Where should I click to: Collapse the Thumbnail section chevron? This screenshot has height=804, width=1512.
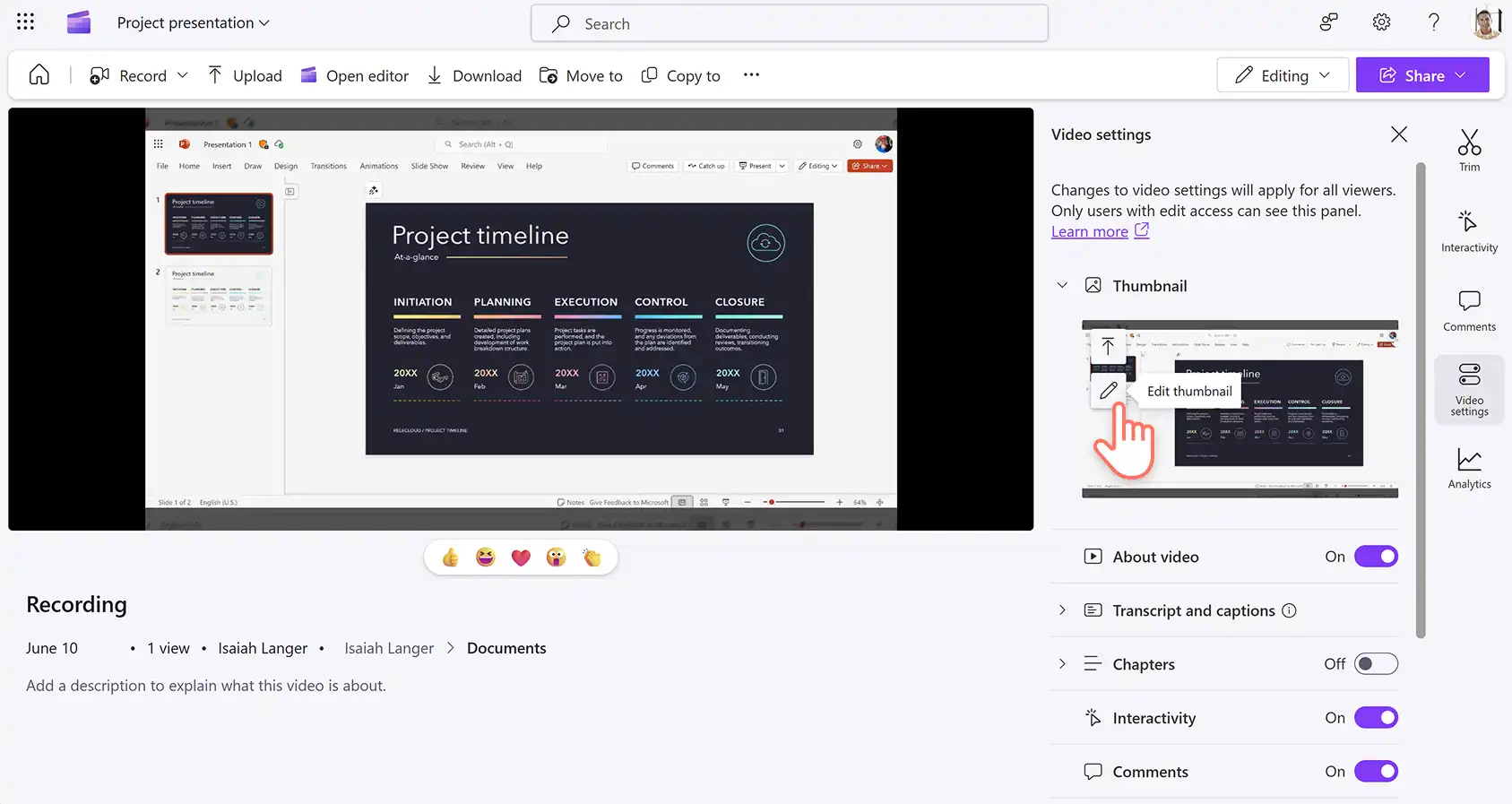click(1062, 286)
